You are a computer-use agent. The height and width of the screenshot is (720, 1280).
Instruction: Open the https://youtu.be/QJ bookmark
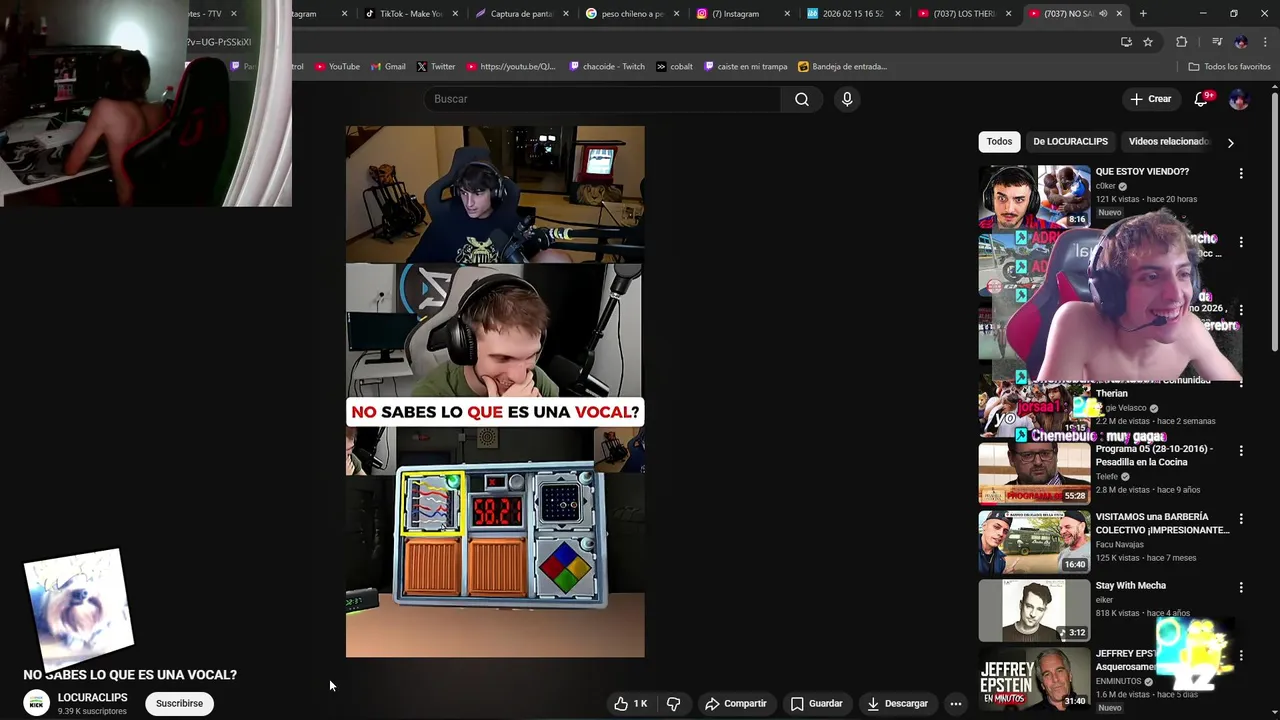pos(511,67)
